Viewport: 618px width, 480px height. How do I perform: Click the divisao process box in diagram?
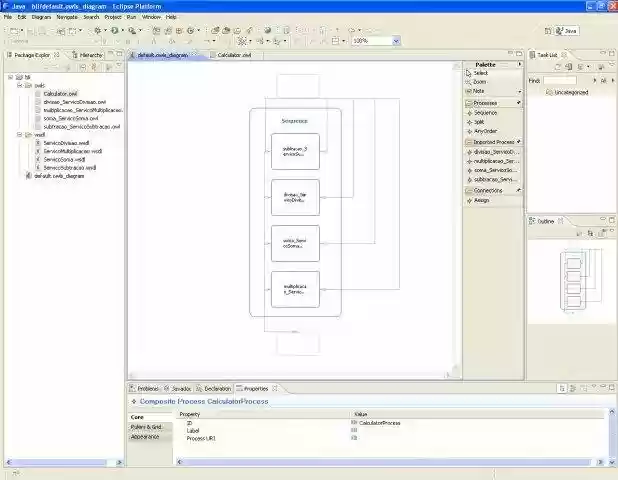pyautogui.click(x=295, y=197)
